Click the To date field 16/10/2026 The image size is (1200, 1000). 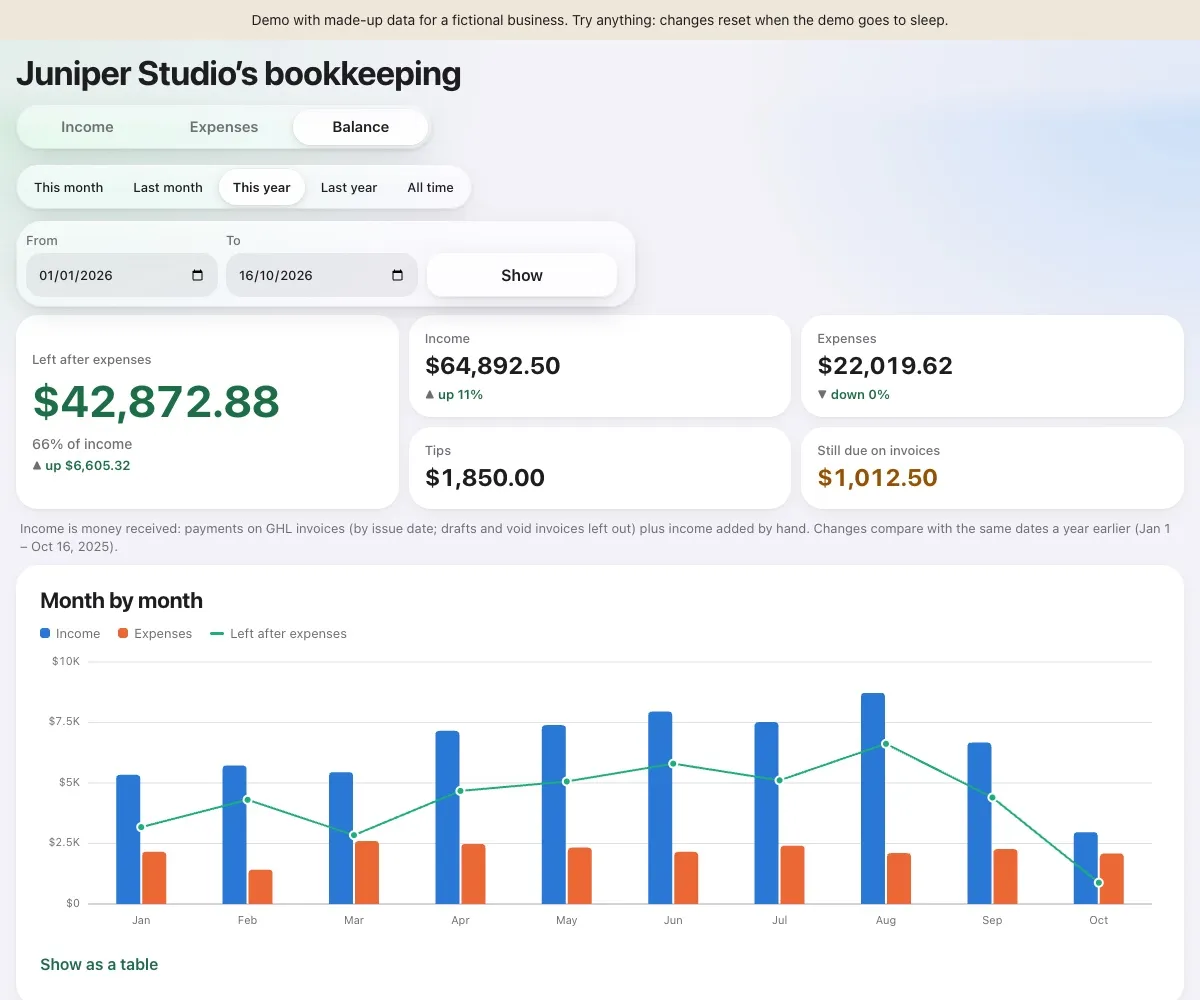(x=321, y=275)
